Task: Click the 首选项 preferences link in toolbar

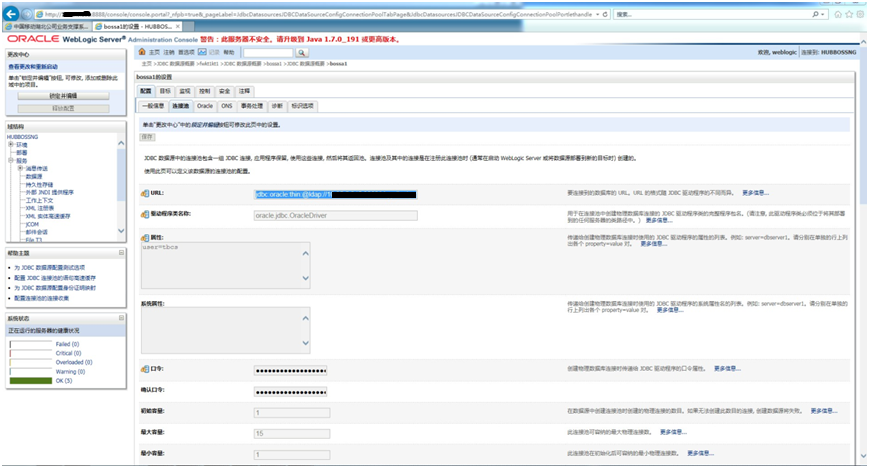Action: coord(186,53)
